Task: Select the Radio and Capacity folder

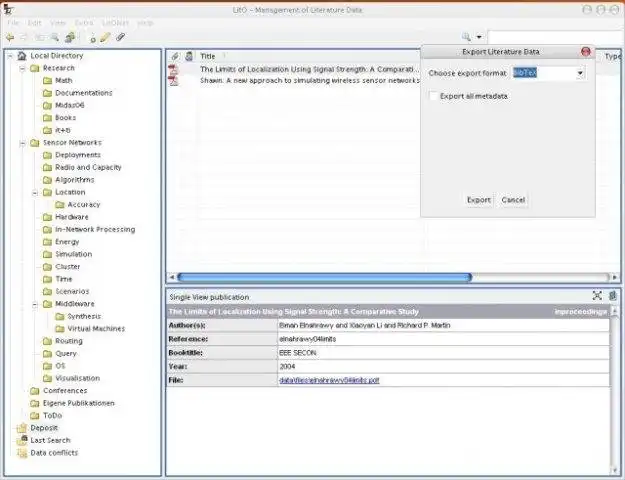Action: click(x=88, y=167)
